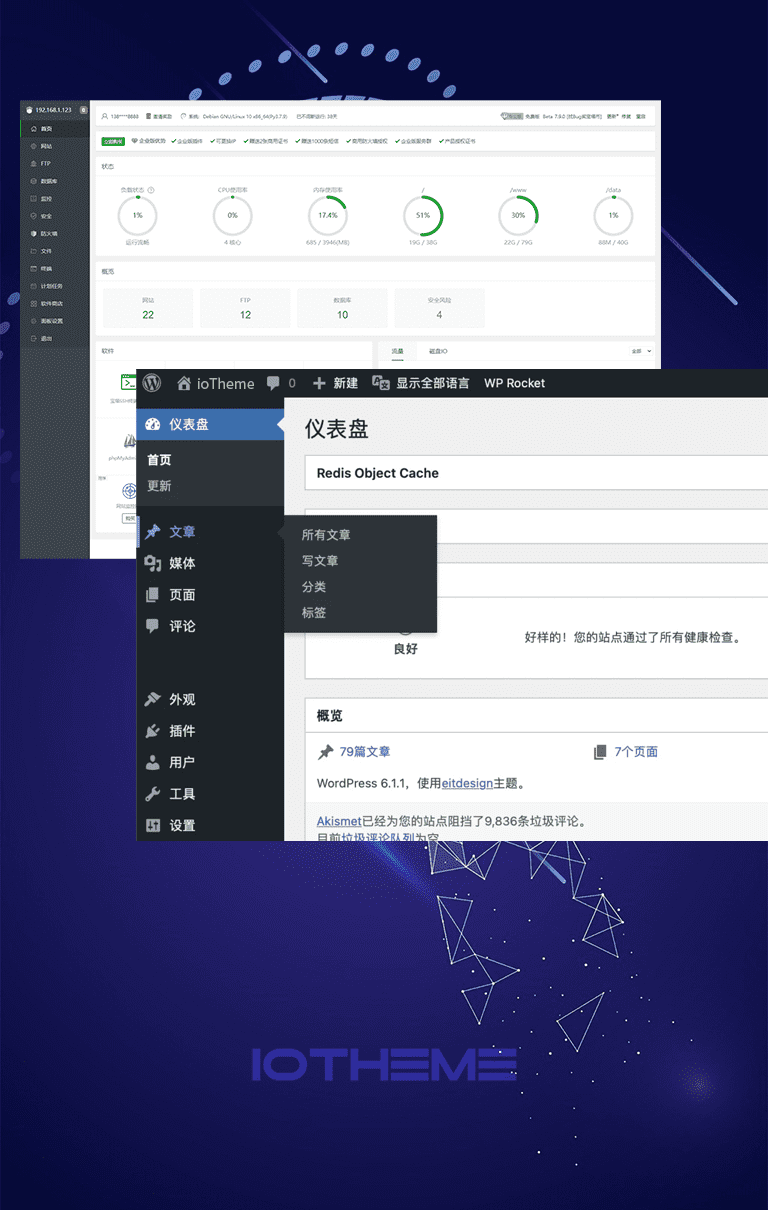Click the /www disk 30% gauge
The image size is (768, 1210).
pyautogui.click(x=518, y=216)
